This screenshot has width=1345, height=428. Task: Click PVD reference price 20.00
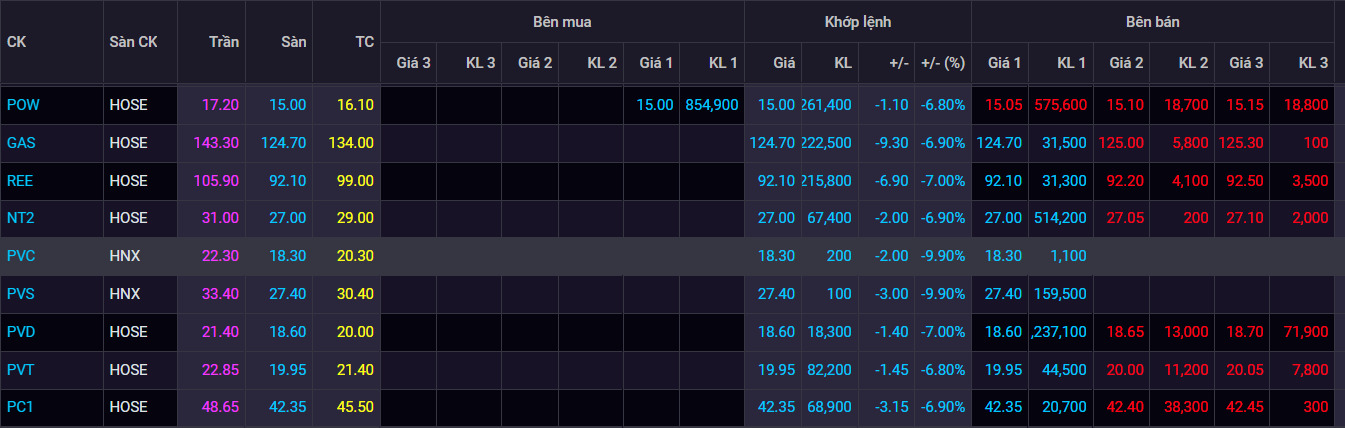click(x=355, y=332)
